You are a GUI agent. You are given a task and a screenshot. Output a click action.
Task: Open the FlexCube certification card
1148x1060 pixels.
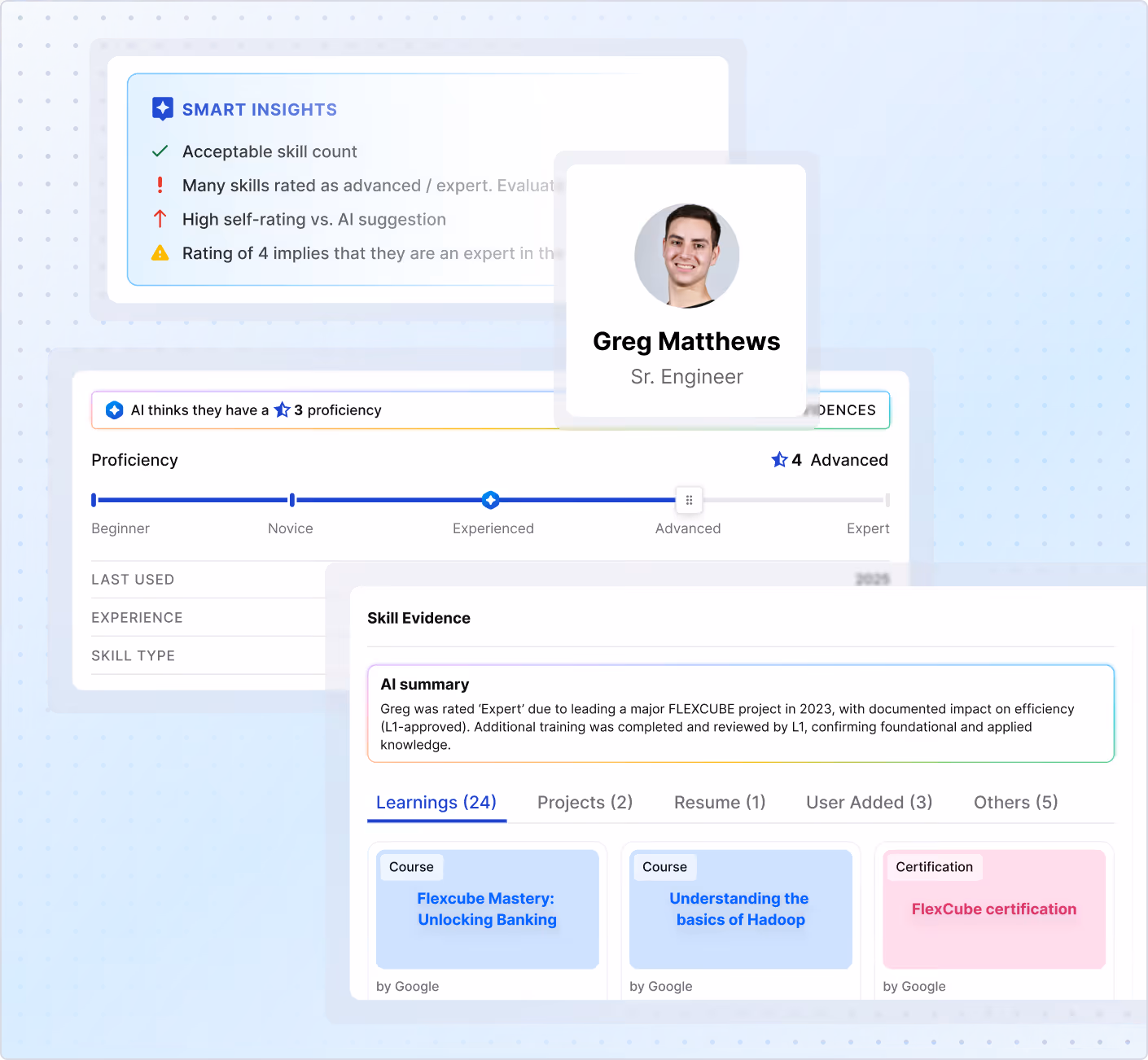tap(993, 909)
